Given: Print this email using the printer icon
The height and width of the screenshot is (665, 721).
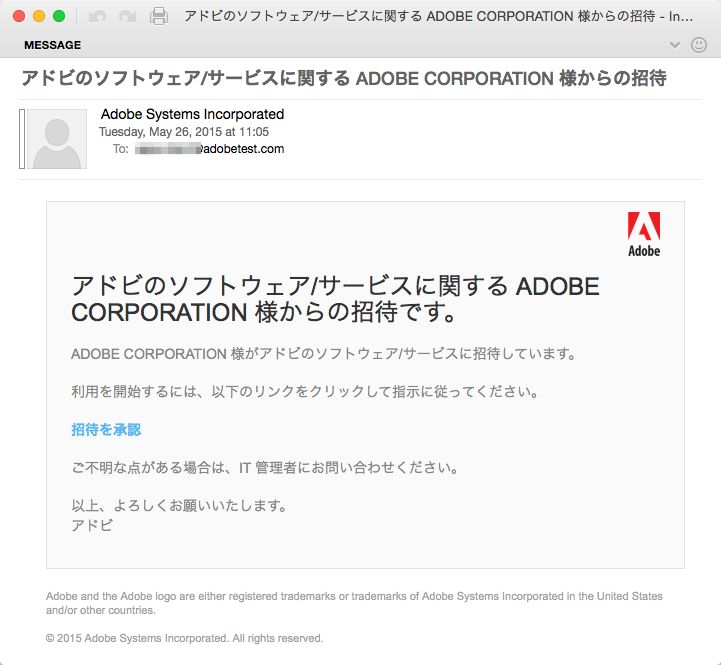Looking at the screenshot, I should click(158, 16).
